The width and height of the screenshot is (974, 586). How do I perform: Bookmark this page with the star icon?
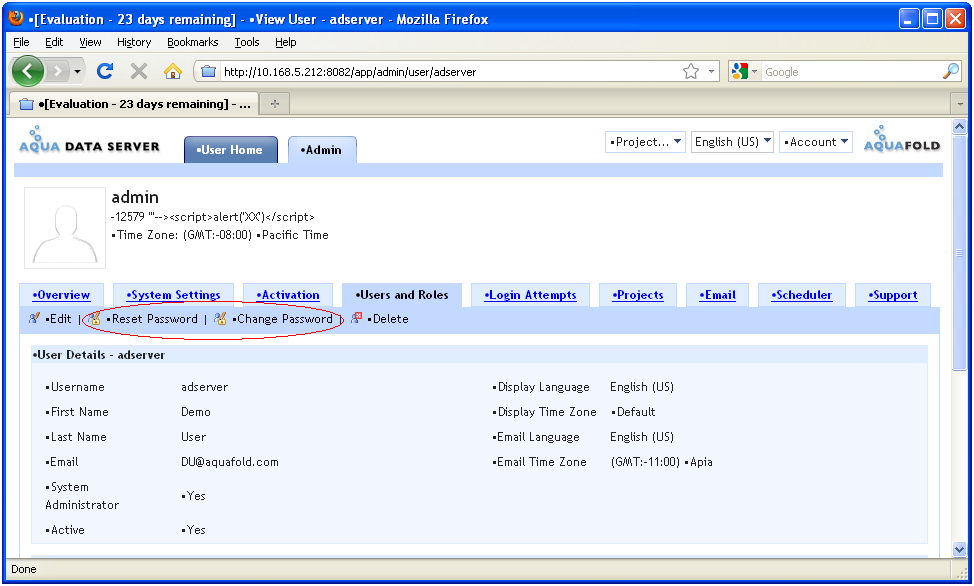(691, 71)
